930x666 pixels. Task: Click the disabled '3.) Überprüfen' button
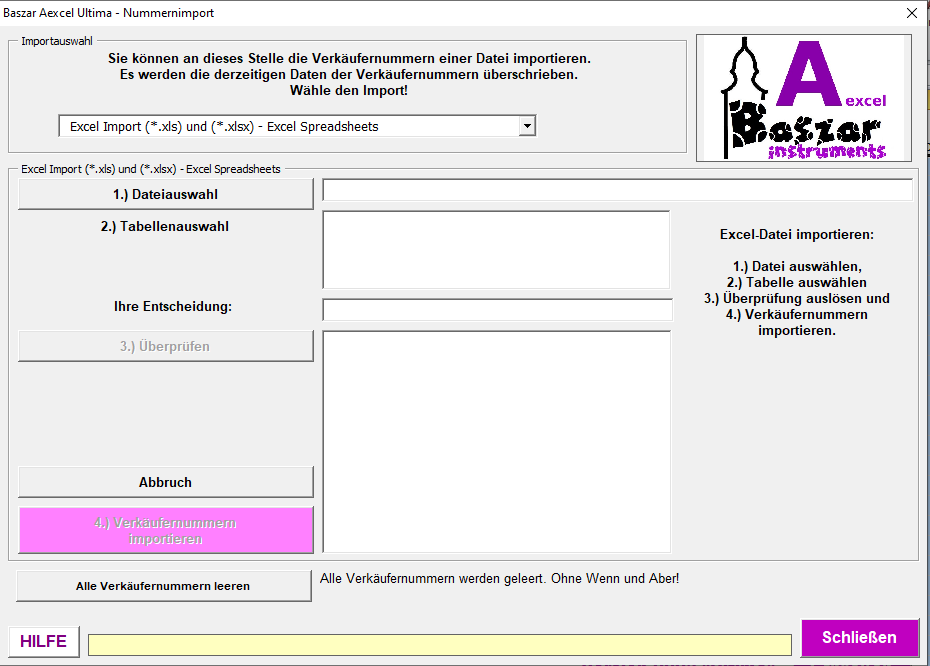165,346
